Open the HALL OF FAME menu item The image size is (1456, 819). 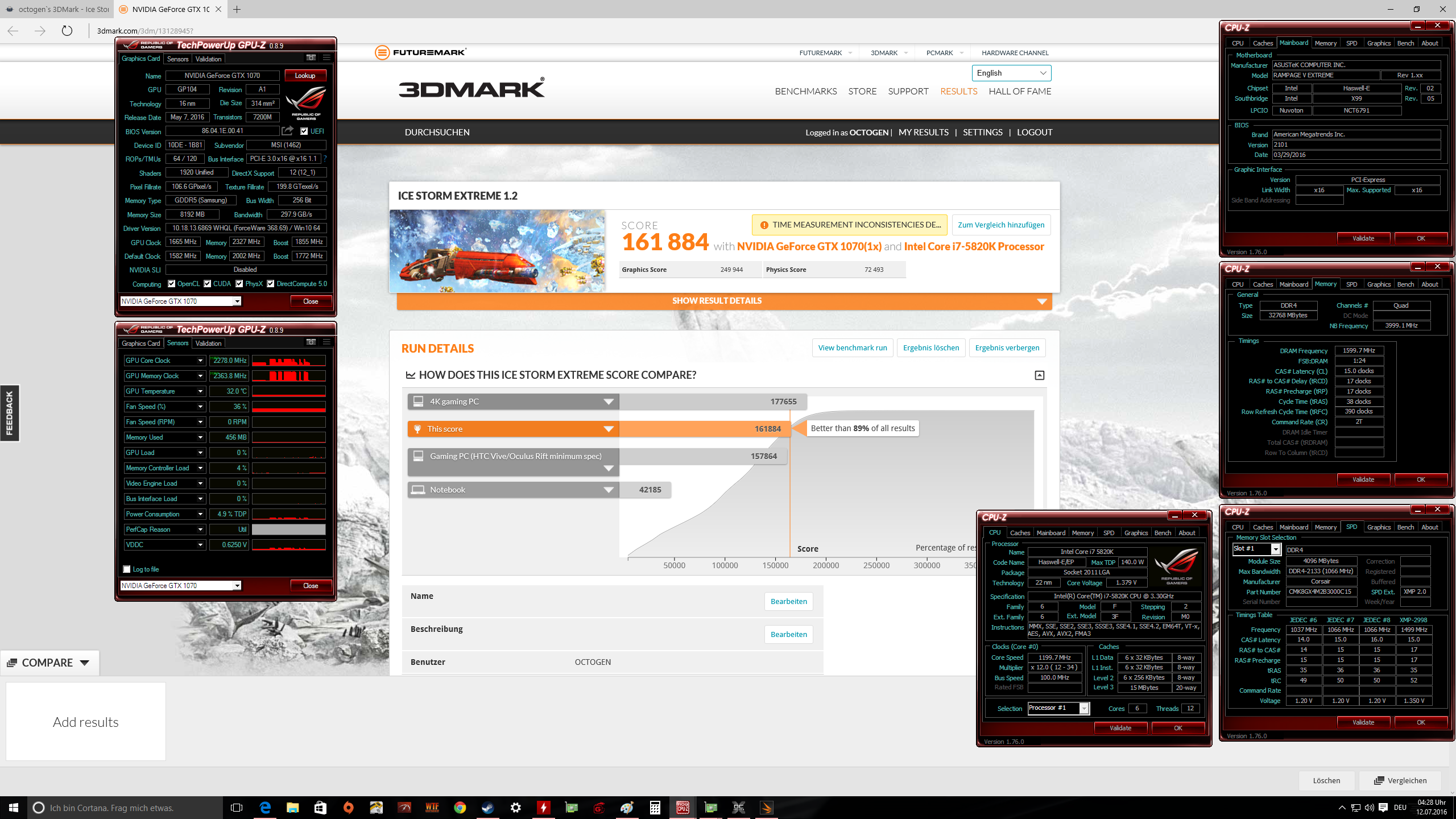1020,91
